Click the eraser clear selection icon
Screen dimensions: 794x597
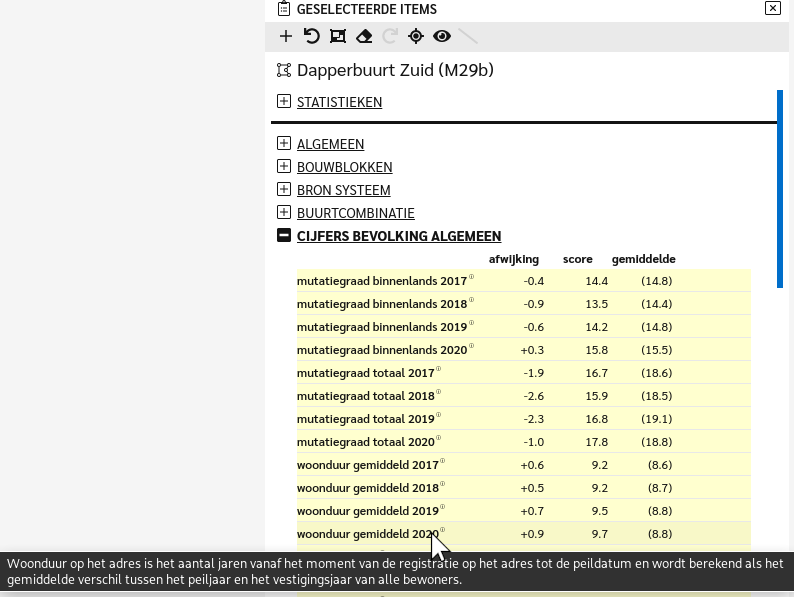click(364, 36)
